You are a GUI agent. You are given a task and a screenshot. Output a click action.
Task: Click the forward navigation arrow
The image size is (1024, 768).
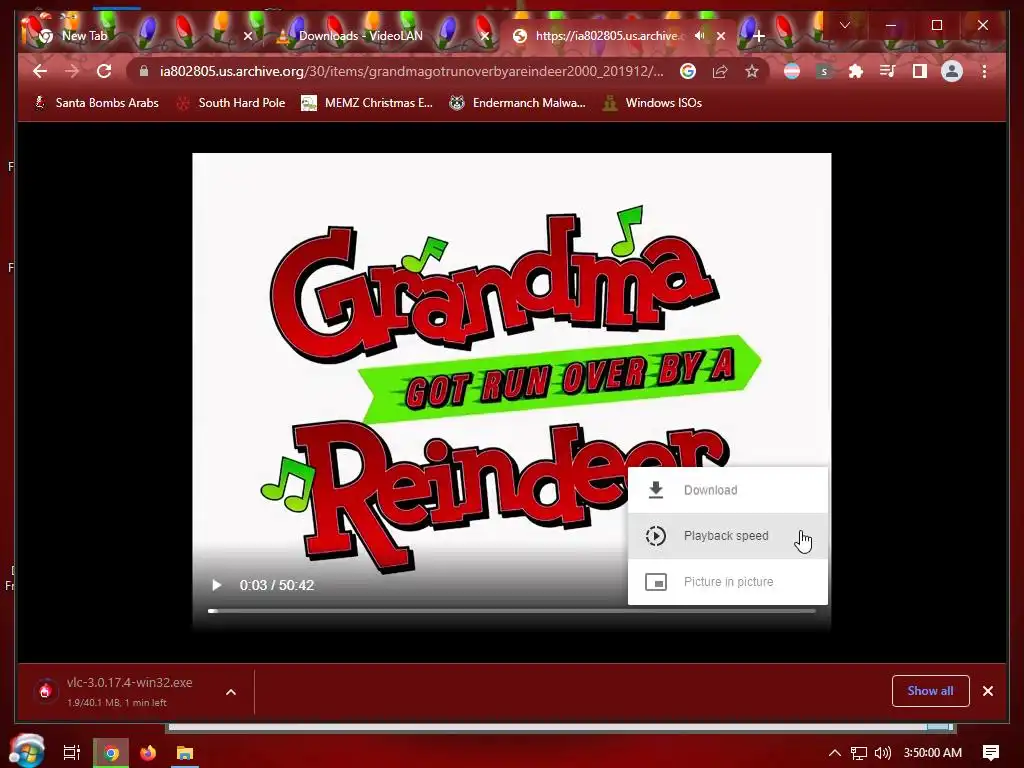(x=72, y=71)
